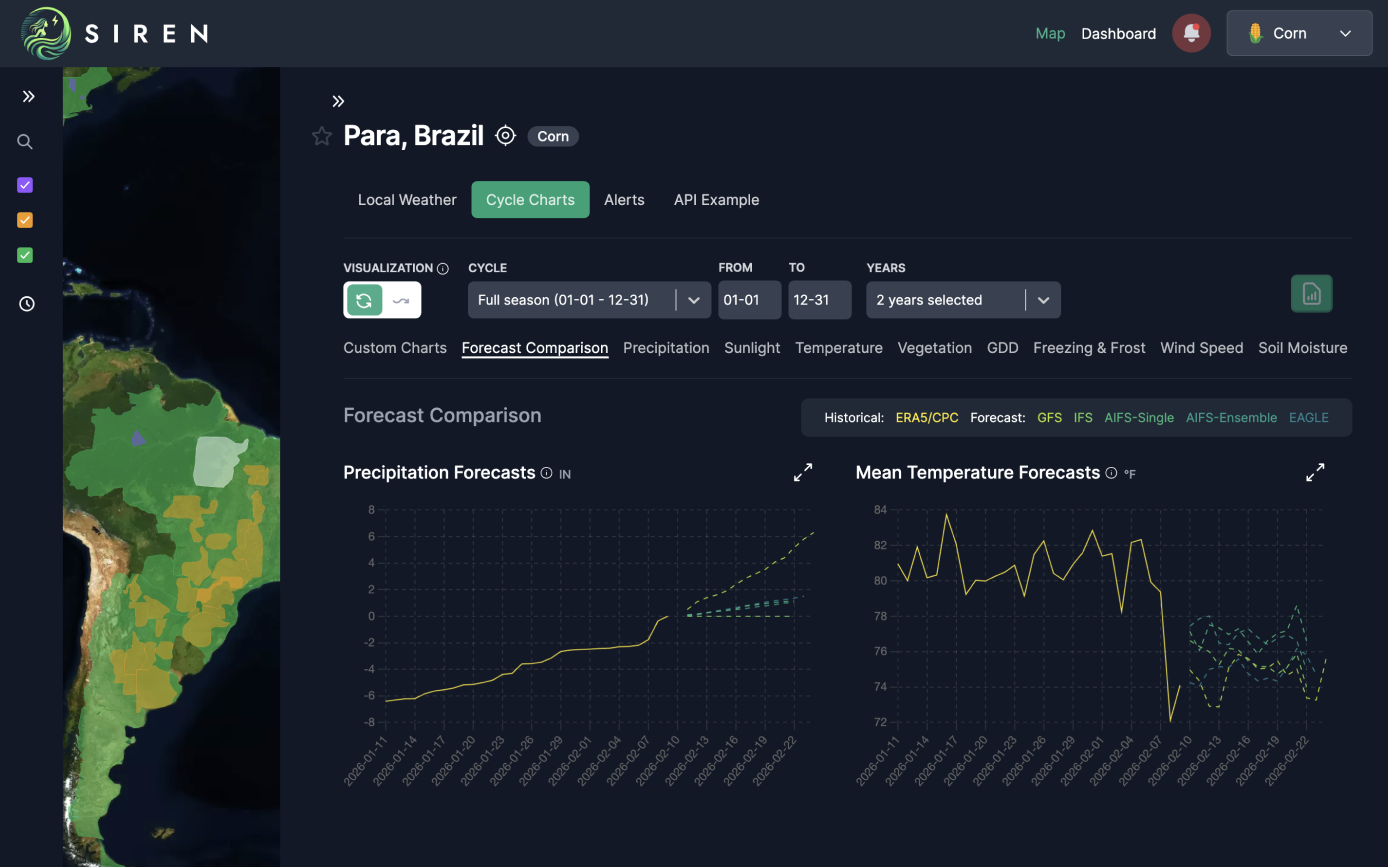
Task: Switch to the Local Weather tab
Action: click(407, 200)
